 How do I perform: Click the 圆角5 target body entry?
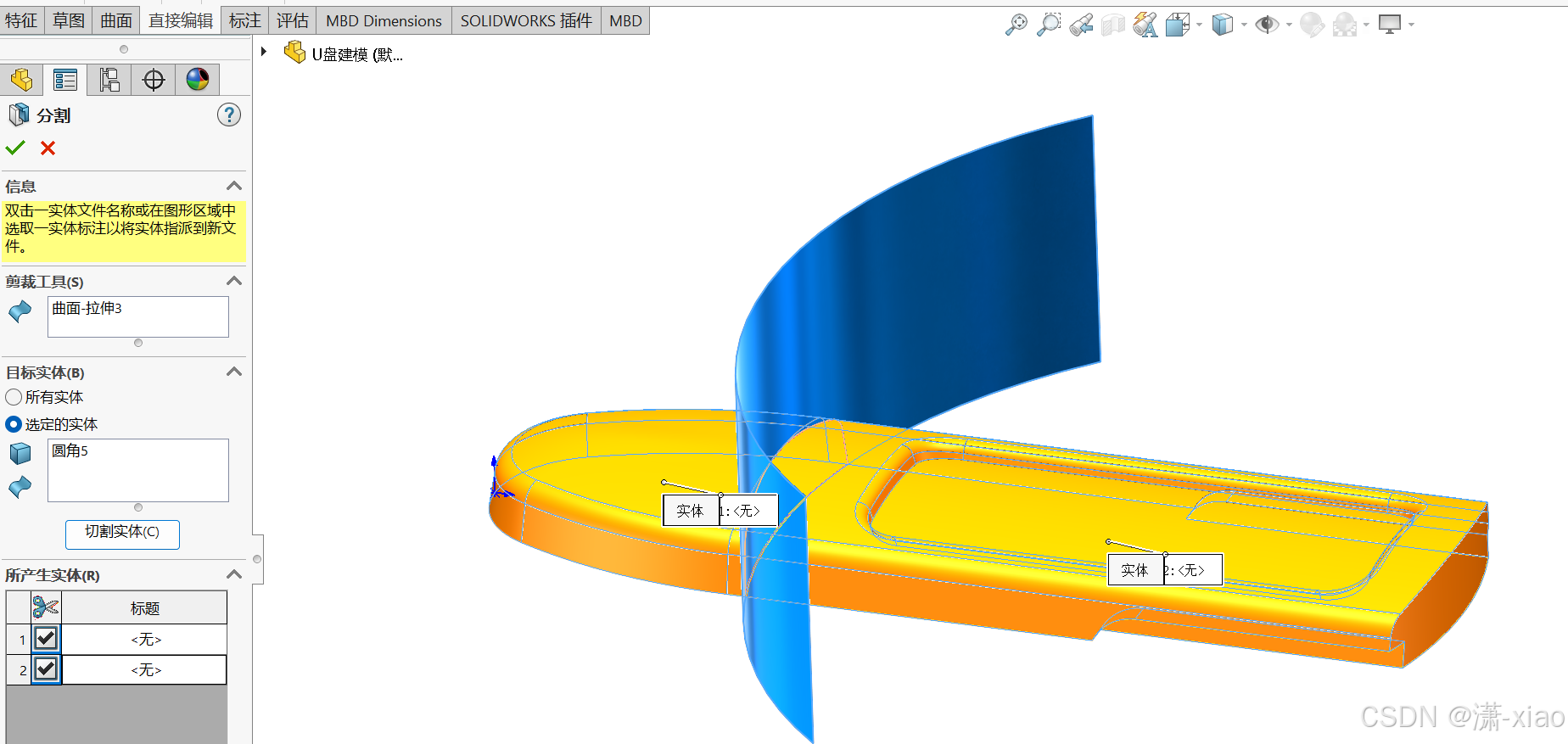(70, 450)
